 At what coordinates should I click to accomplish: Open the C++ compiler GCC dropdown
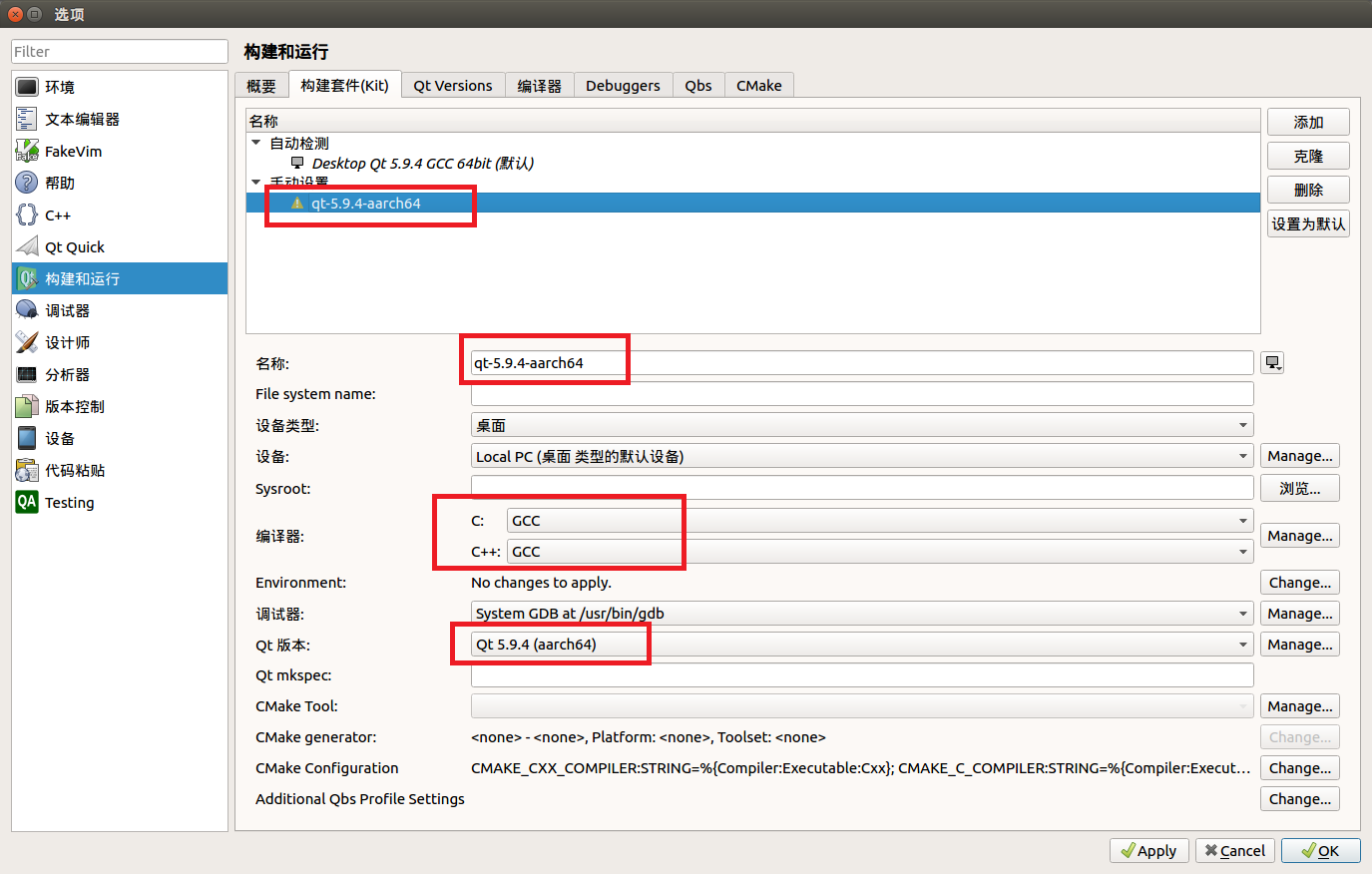click(880, 552)
